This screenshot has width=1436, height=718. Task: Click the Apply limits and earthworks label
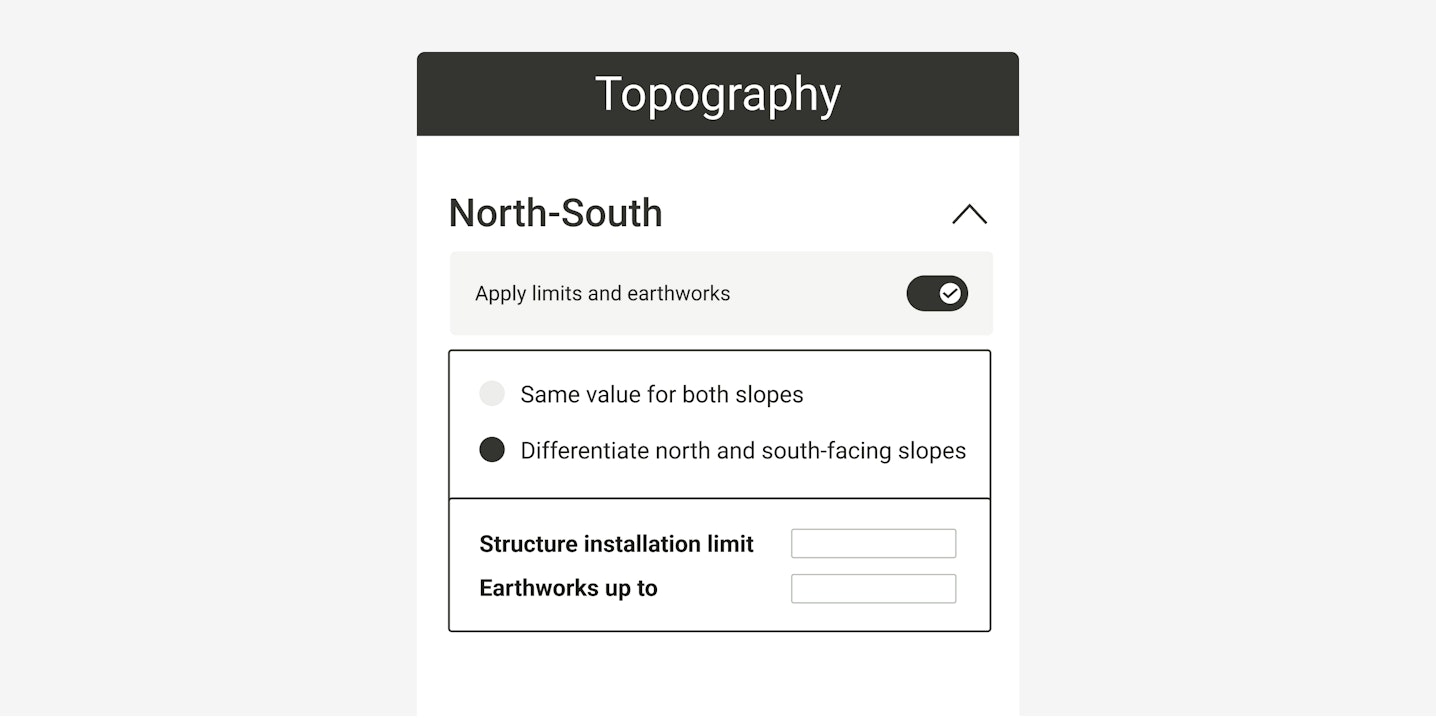coord(602,294)
